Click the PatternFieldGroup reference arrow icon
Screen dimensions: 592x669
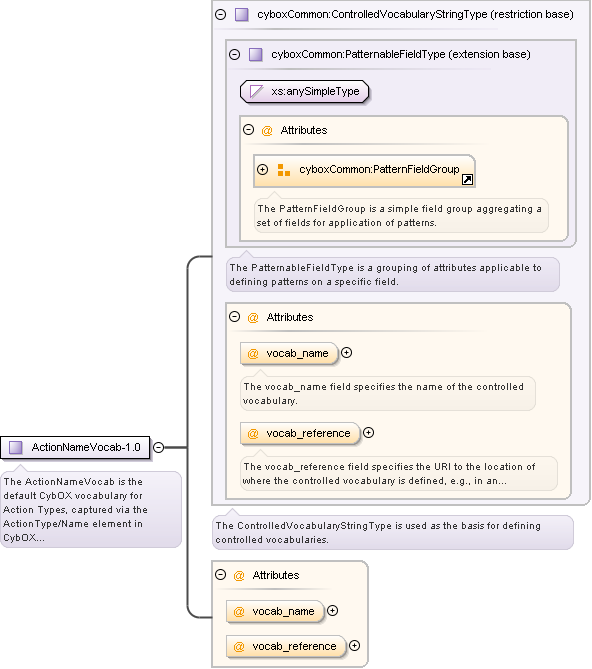pyautogui.click(x=467, y=180)
